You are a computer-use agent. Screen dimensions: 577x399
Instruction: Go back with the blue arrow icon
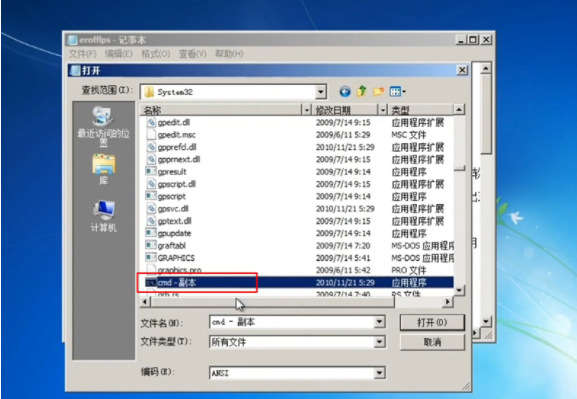click(x=344, y=91)
